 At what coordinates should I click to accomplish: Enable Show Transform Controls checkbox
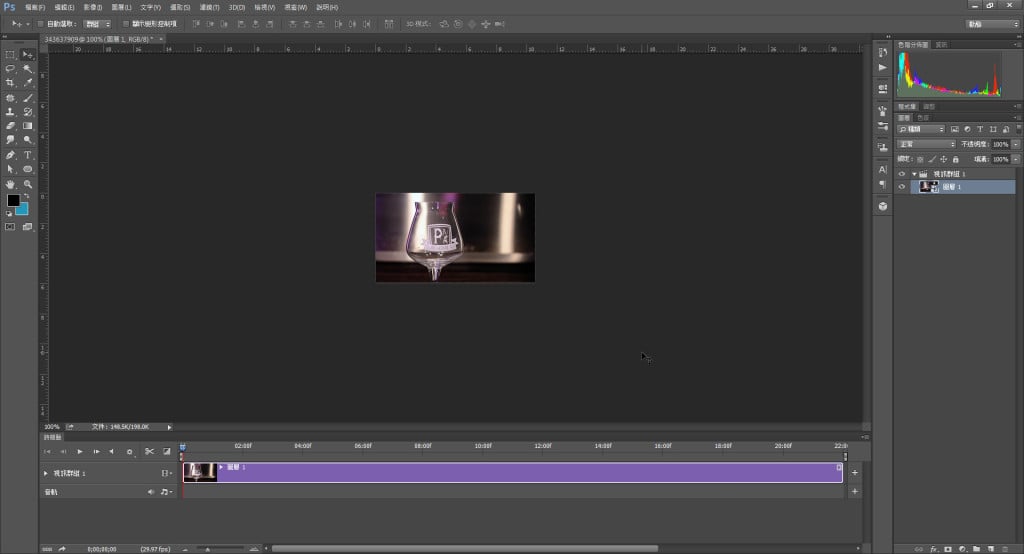126,24
